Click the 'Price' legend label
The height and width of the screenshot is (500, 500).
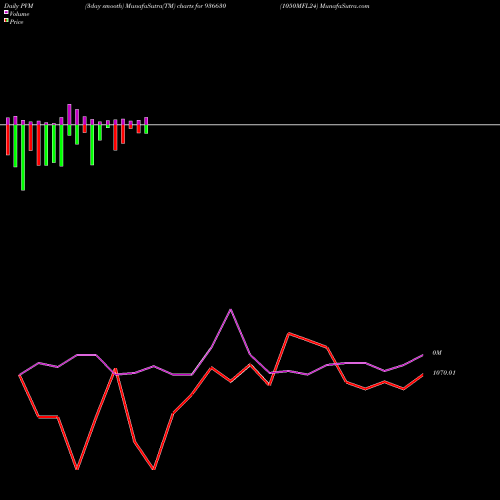(17, 22)
